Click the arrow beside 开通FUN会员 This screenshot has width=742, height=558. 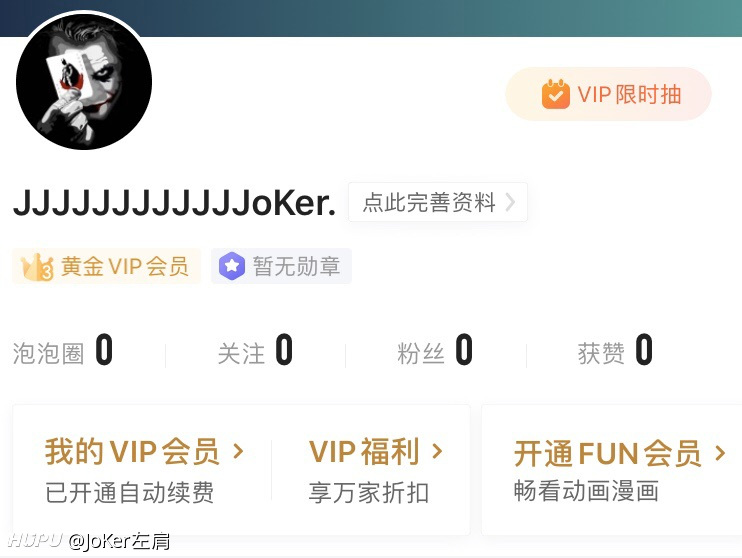click(721, 453)
